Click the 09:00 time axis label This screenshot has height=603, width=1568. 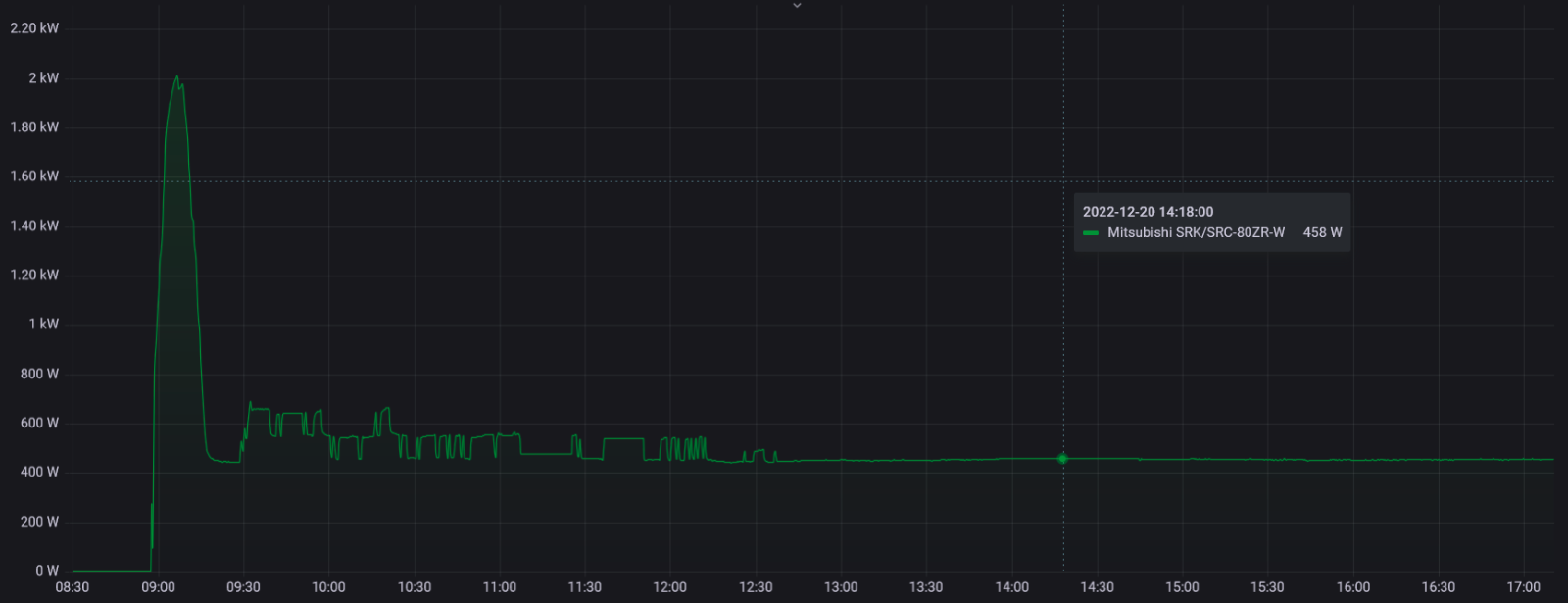[158, 587]
